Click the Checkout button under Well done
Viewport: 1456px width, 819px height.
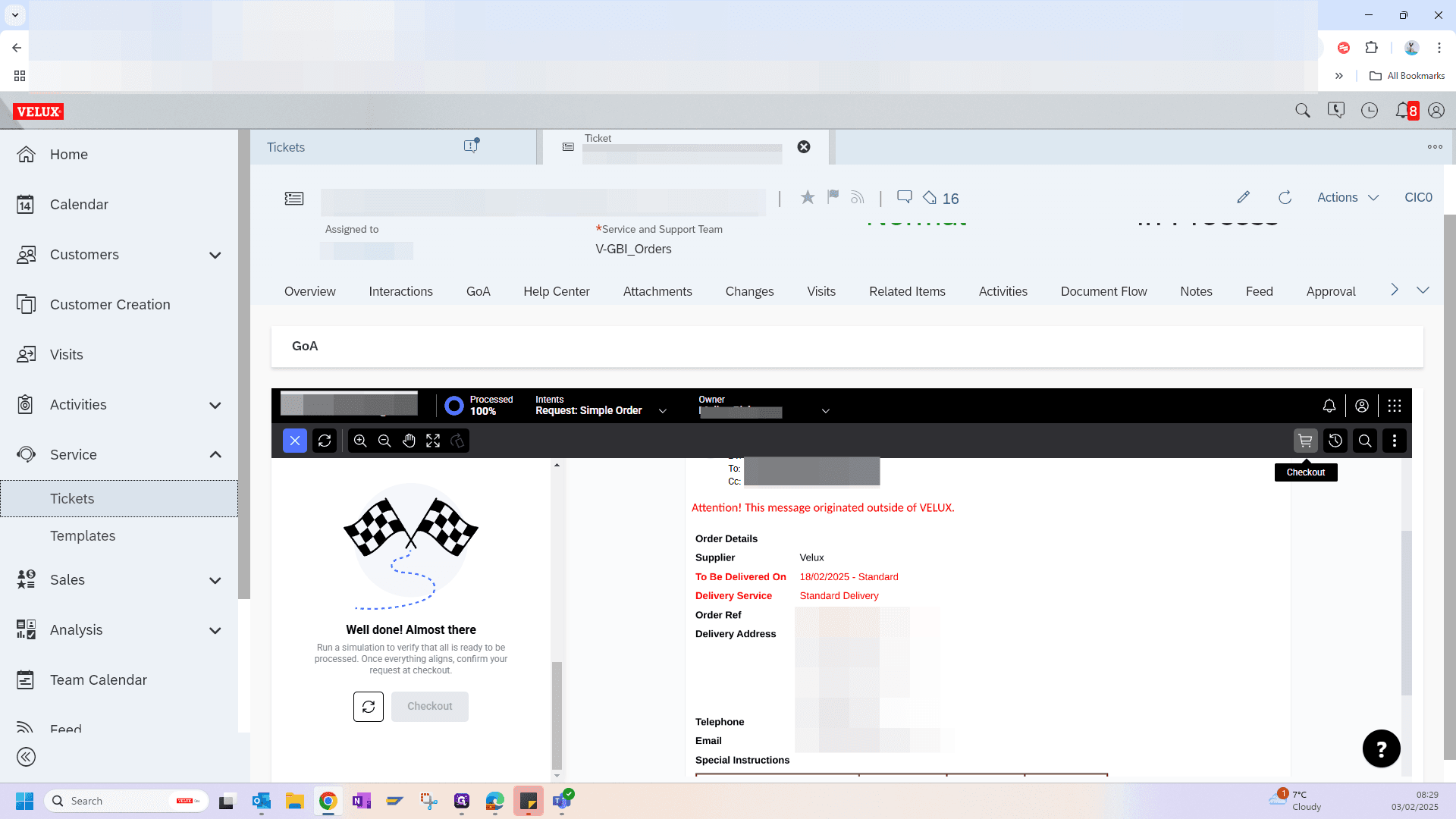pos(430,706)
